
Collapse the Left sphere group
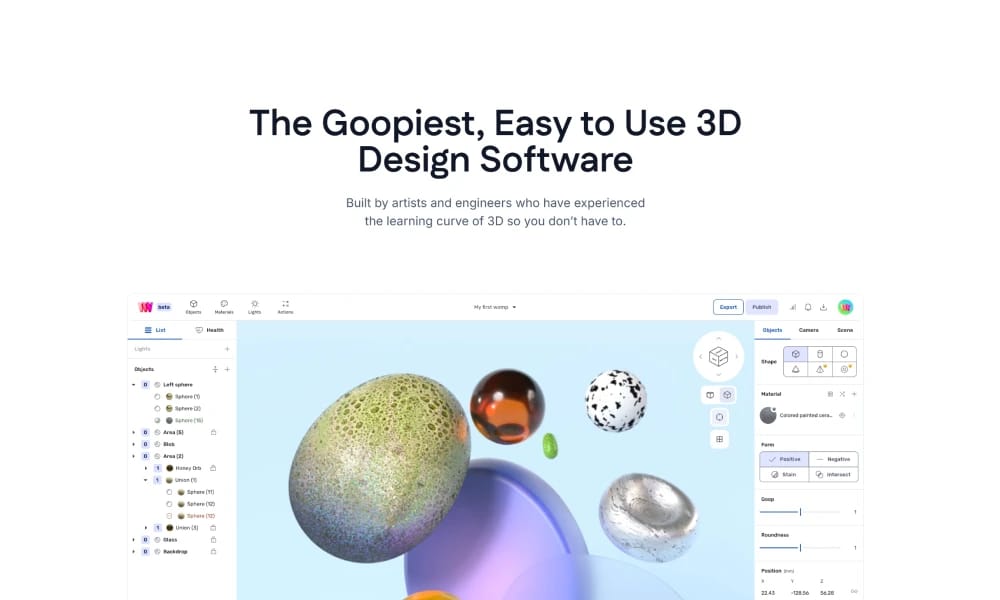[x=134, y=384]
